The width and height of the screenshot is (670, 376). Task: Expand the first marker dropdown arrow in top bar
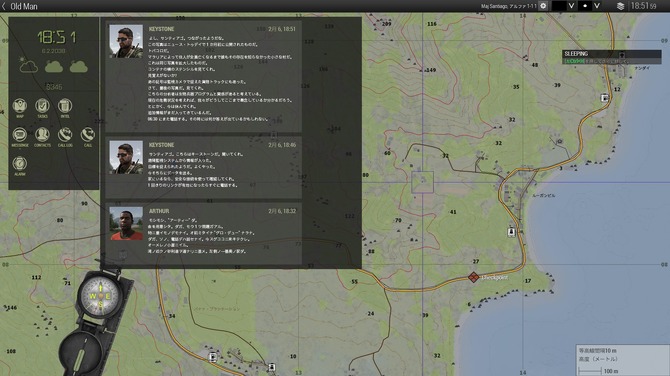pyautogui.click(x=571, y=6)
